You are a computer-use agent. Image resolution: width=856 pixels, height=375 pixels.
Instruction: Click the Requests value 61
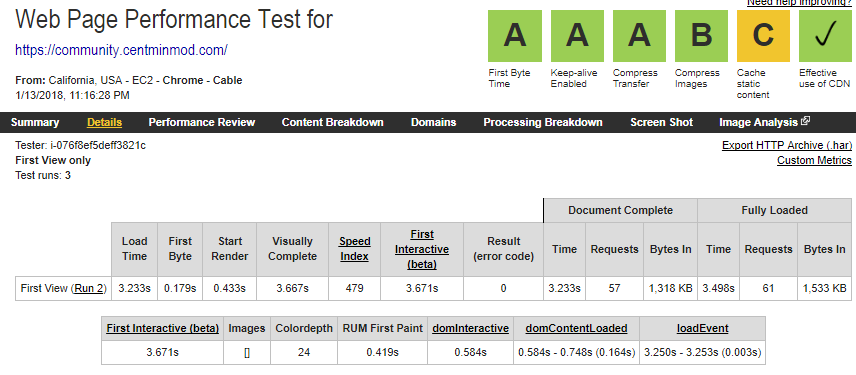pos(768,288)
